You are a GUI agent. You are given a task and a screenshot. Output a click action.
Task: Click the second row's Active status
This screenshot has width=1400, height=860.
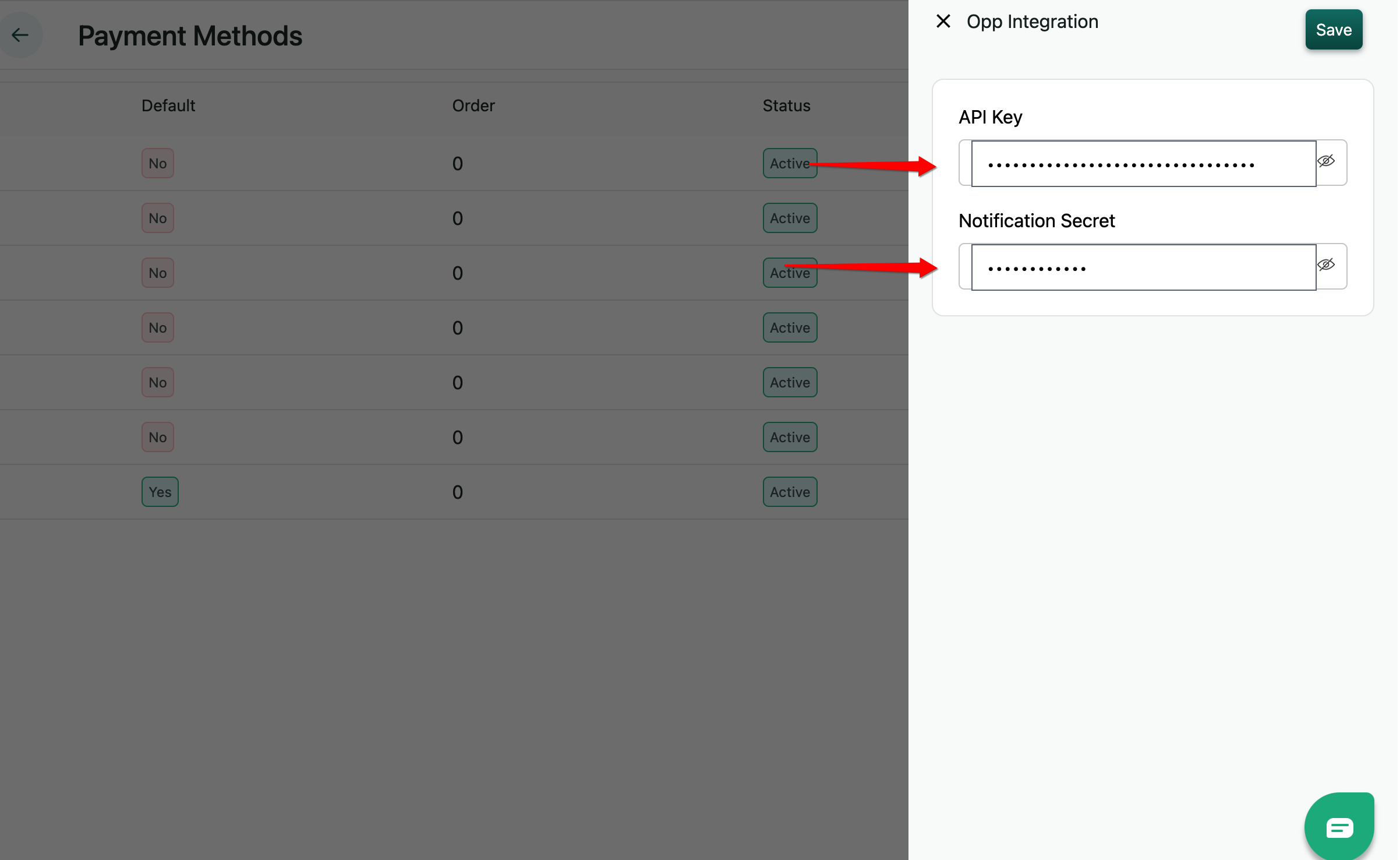(x=789, y=218)
